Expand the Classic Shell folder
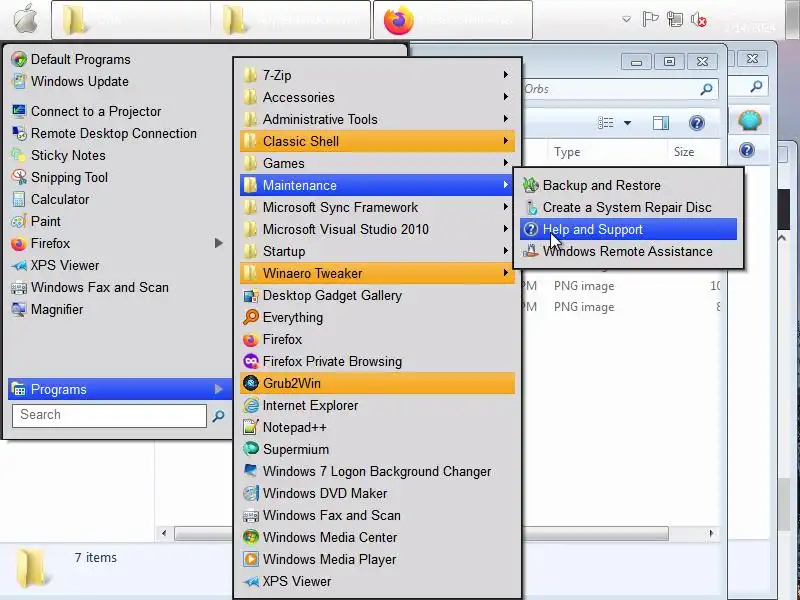 (x=378, y=141)
